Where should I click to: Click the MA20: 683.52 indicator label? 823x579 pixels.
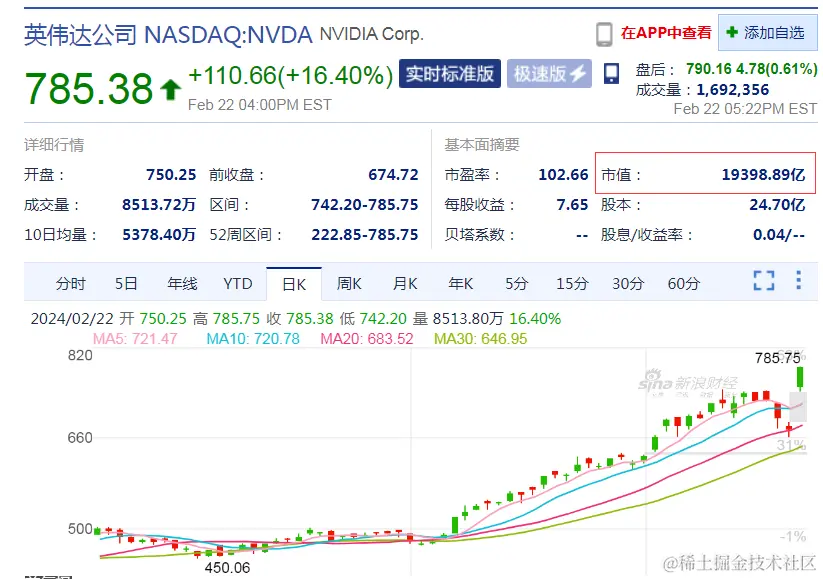click(367, 339)
